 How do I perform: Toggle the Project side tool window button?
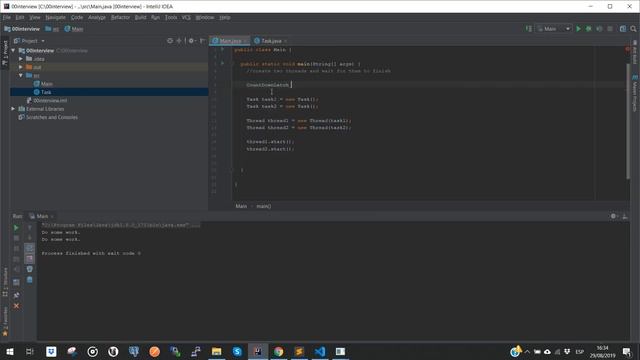click(5, 53)
